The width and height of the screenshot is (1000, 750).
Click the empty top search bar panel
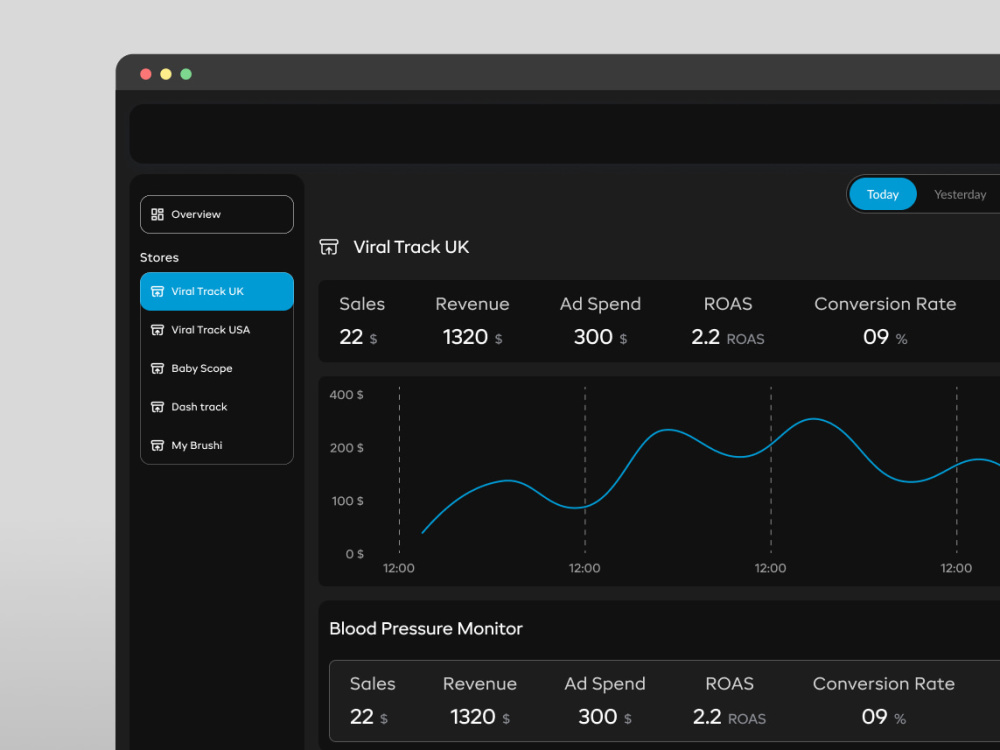(565, 133)
